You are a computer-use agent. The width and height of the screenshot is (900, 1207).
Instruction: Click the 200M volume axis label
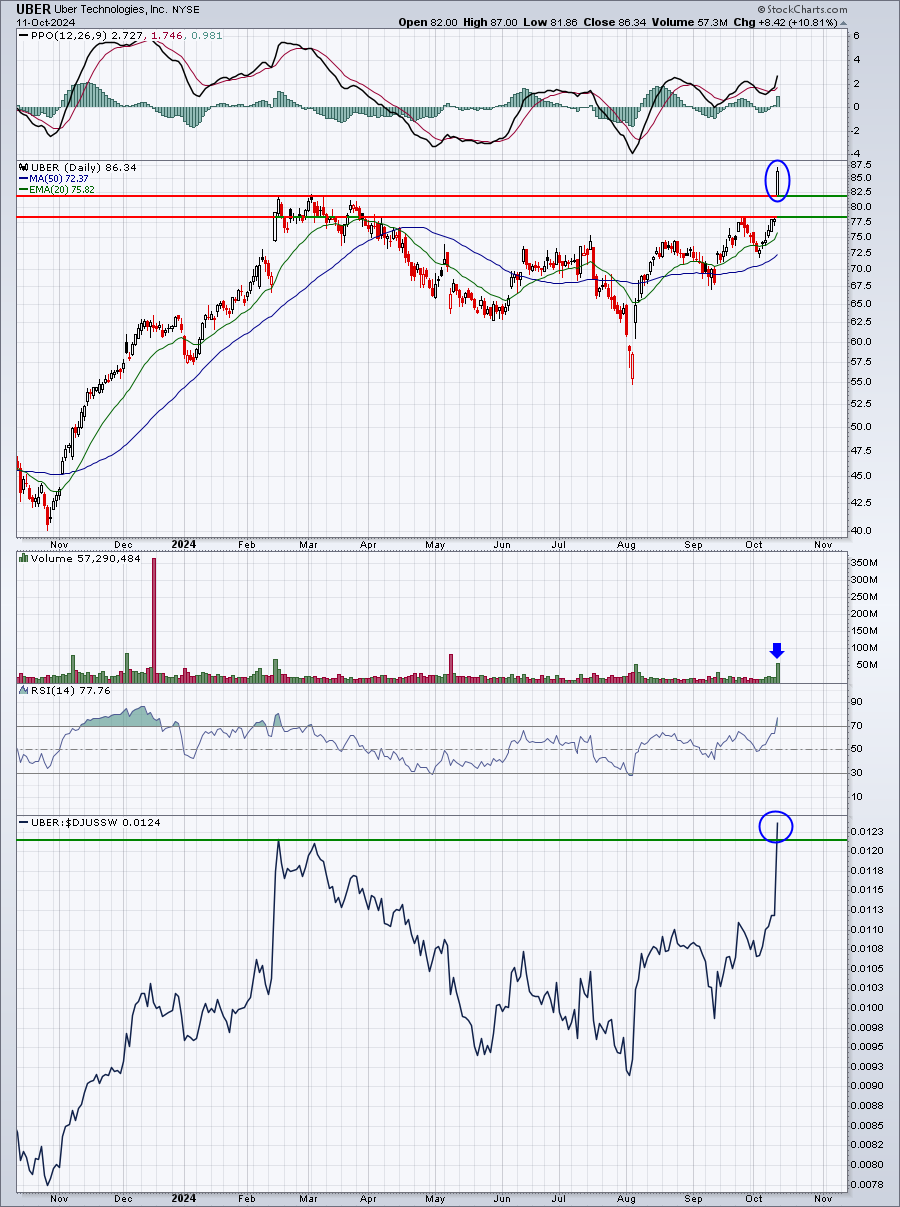point(863,614)
